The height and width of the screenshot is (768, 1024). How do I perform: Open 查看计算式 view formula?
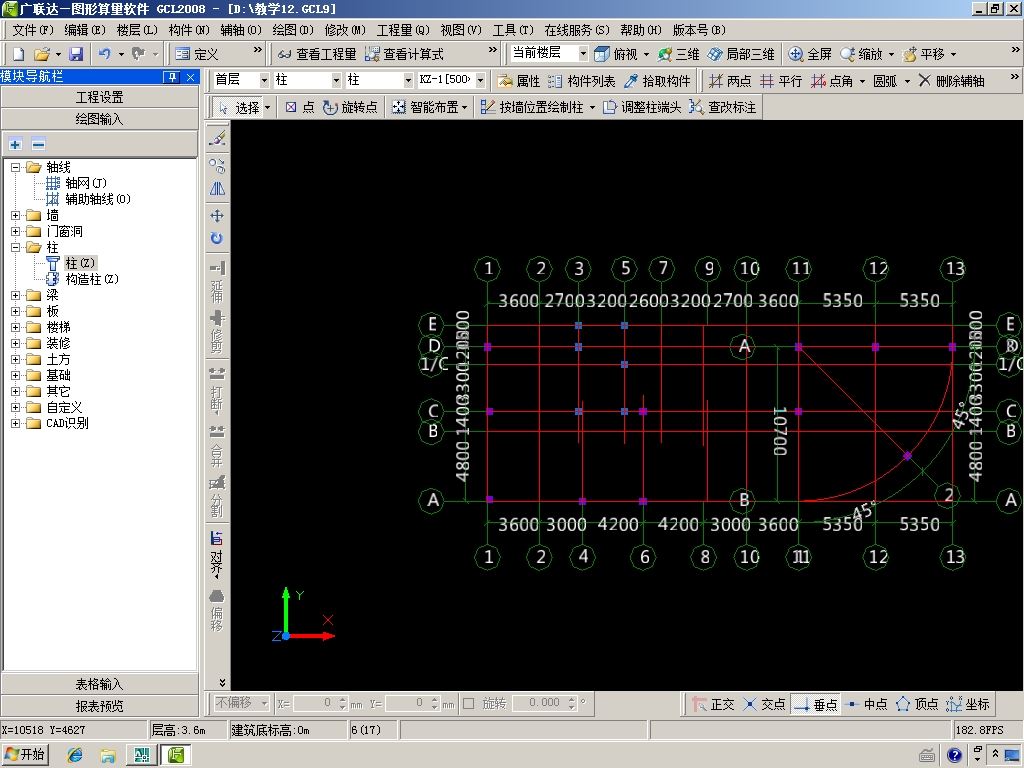[x=404, y=54]
